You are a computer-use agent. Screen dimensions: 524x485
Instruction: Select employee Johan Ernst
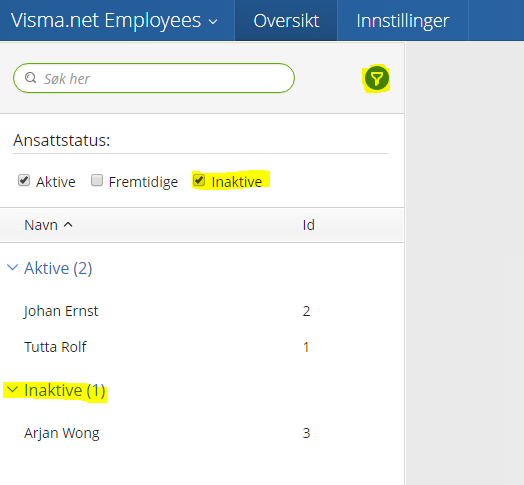tap(202, 311)
